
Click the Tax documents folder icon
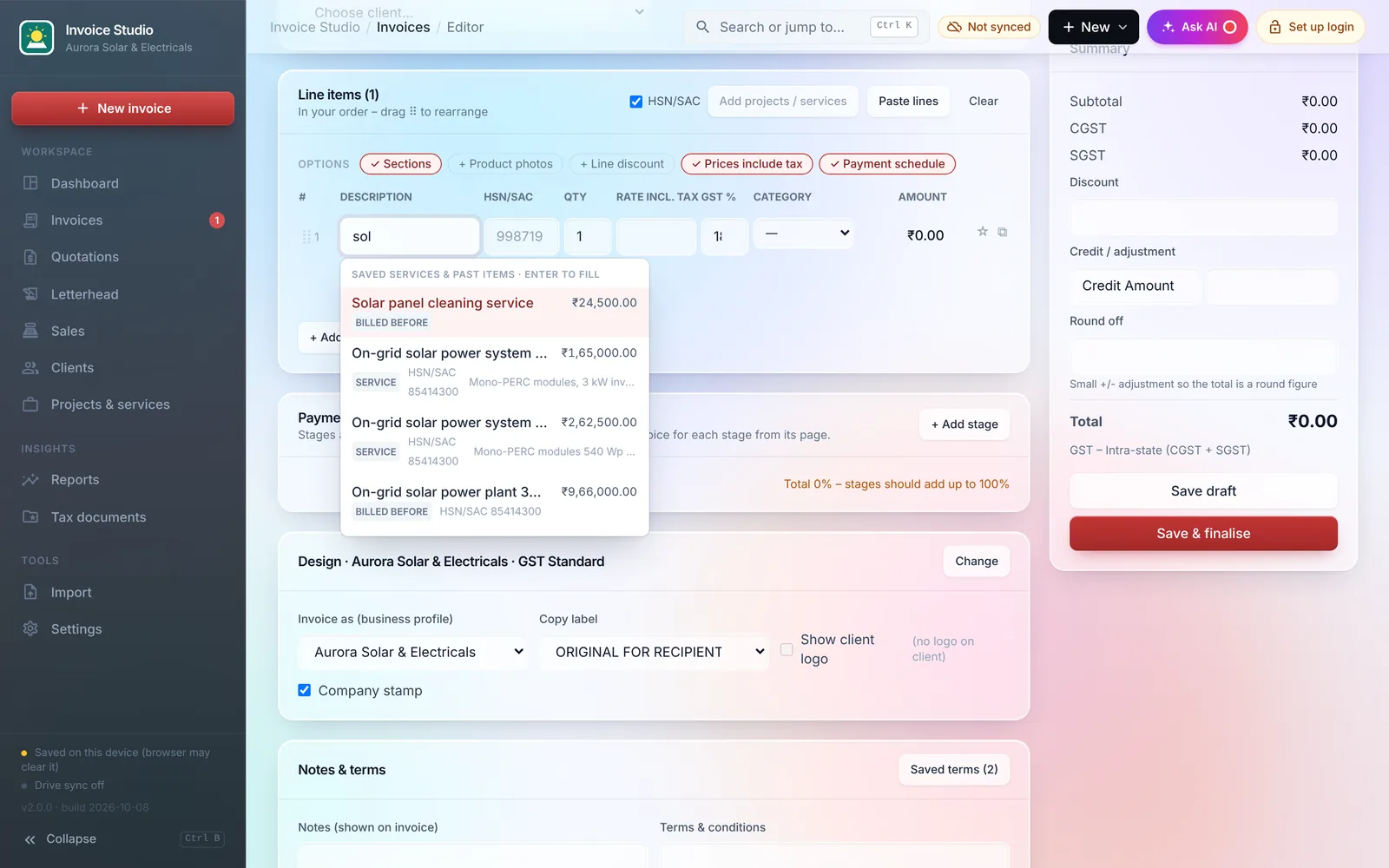(30, 517)
